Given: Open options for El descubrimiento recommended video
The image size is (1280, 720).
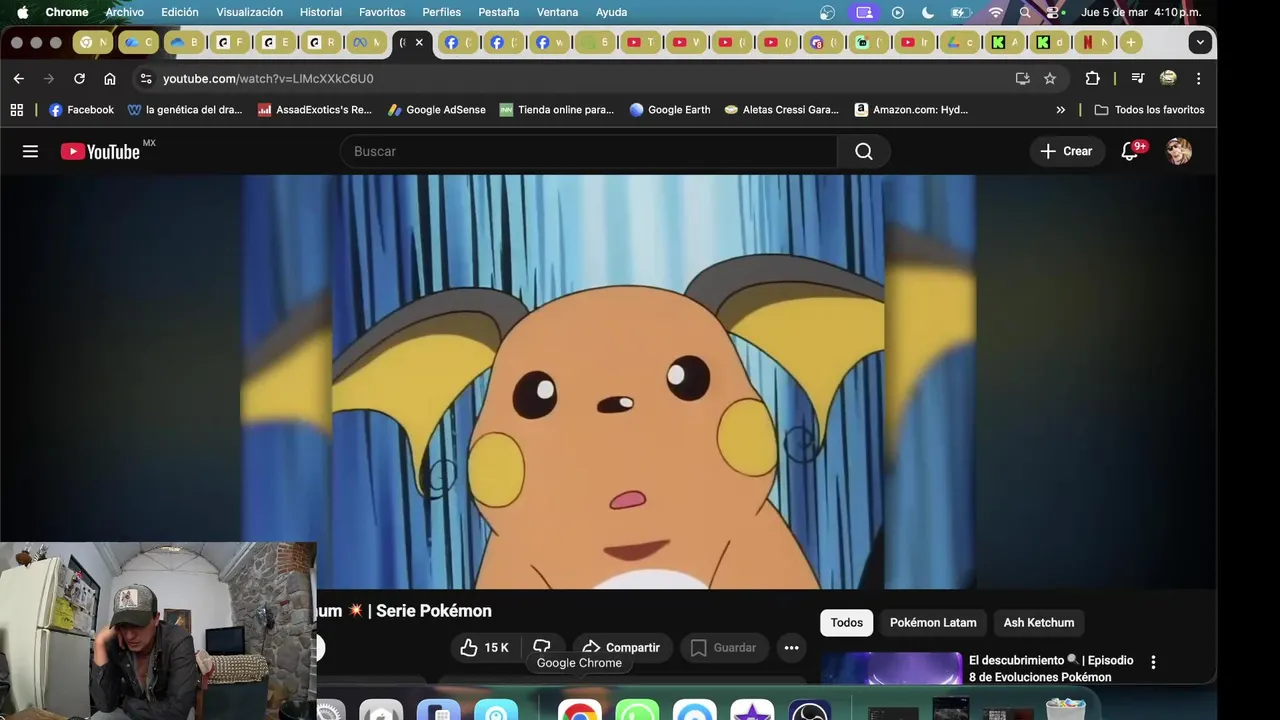Looking at the screenshot, I should pyautogui.click(x=1153, y=662).
